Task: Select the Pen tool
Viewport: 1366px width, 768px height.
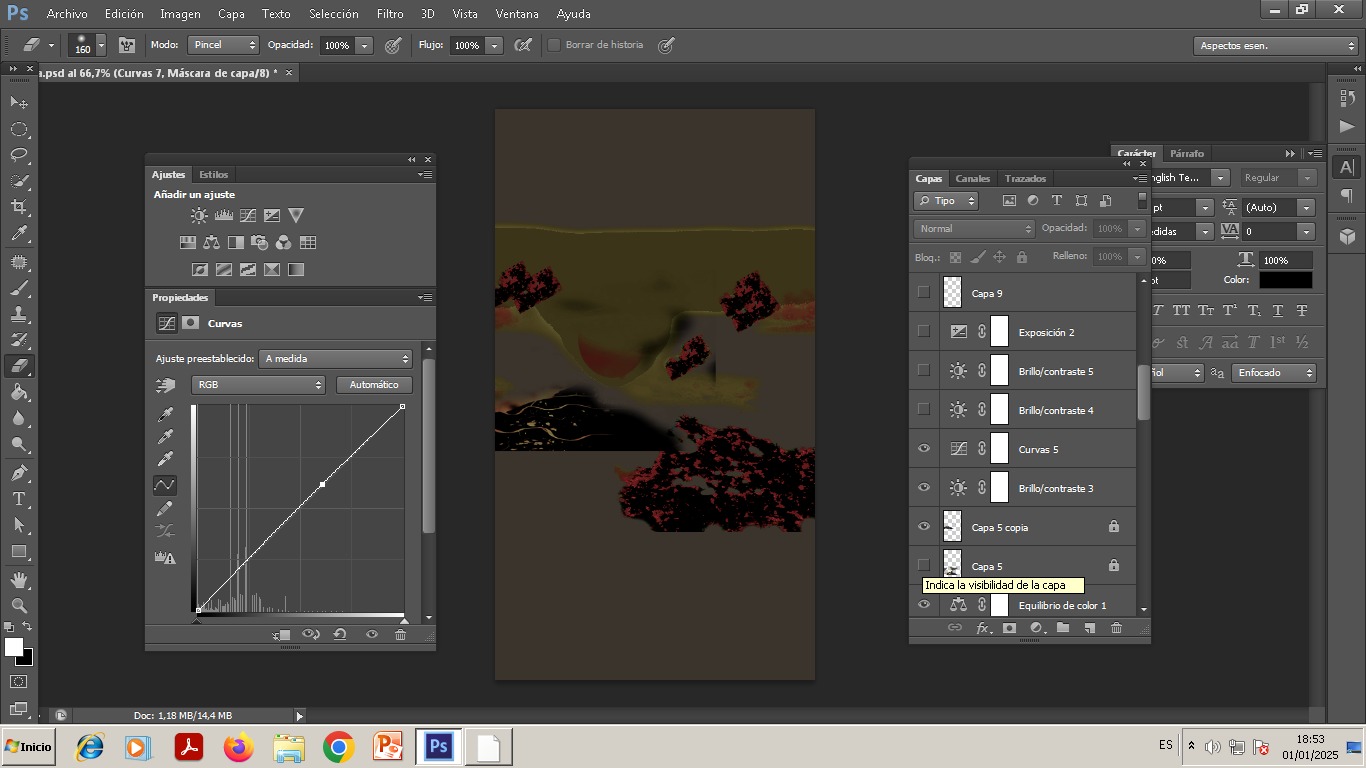Action: (19, 472)
